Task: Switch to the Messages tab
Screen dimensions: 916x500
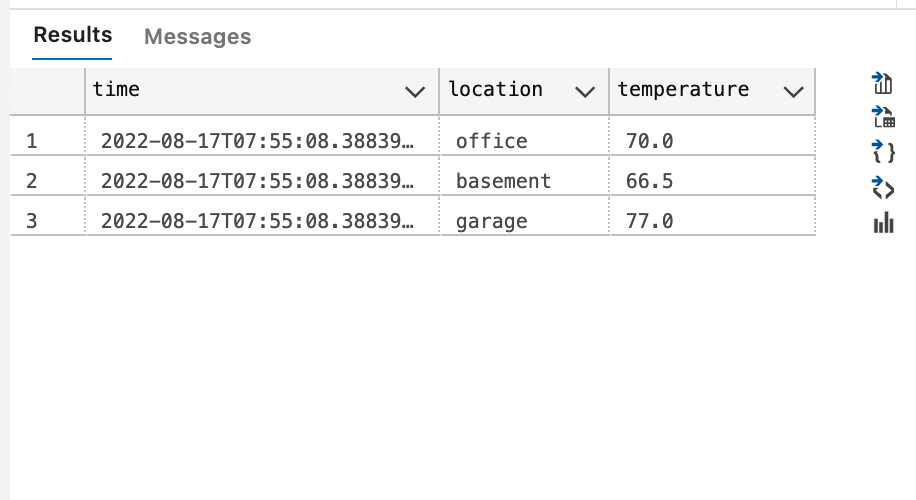Action: tap(197, 37)
